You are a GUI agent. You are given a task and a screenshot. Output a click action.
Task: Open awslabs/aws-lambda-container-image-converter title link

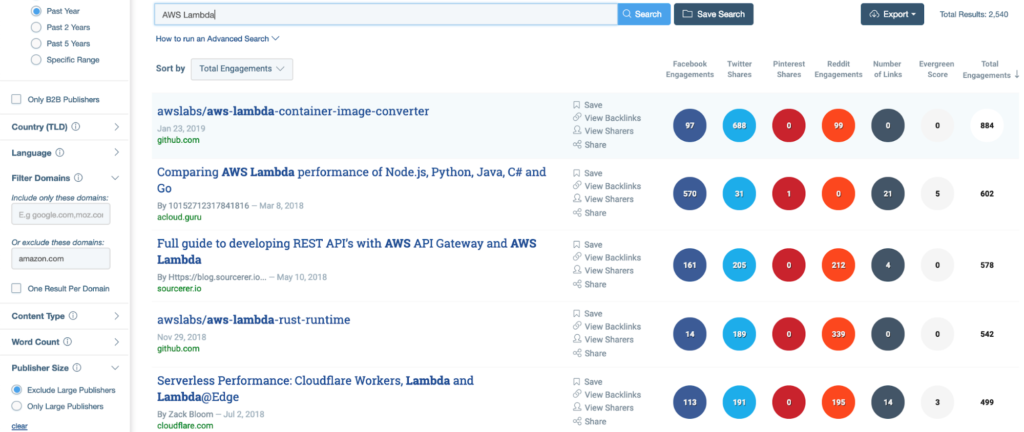tap(293, 111)
